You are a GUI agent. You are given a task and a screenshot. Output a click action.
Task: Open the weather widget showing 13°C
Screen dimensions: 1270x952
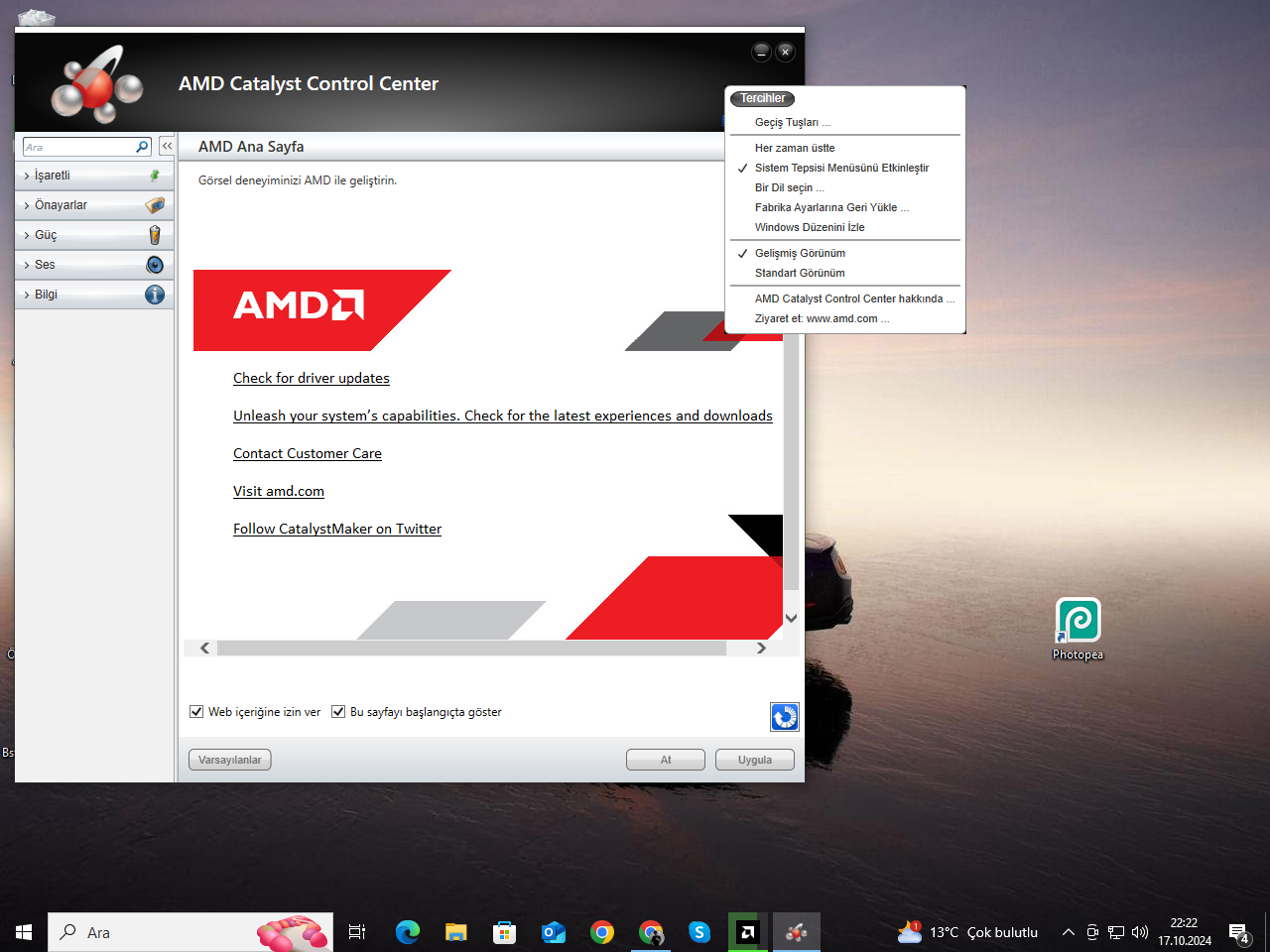[967, 932]
